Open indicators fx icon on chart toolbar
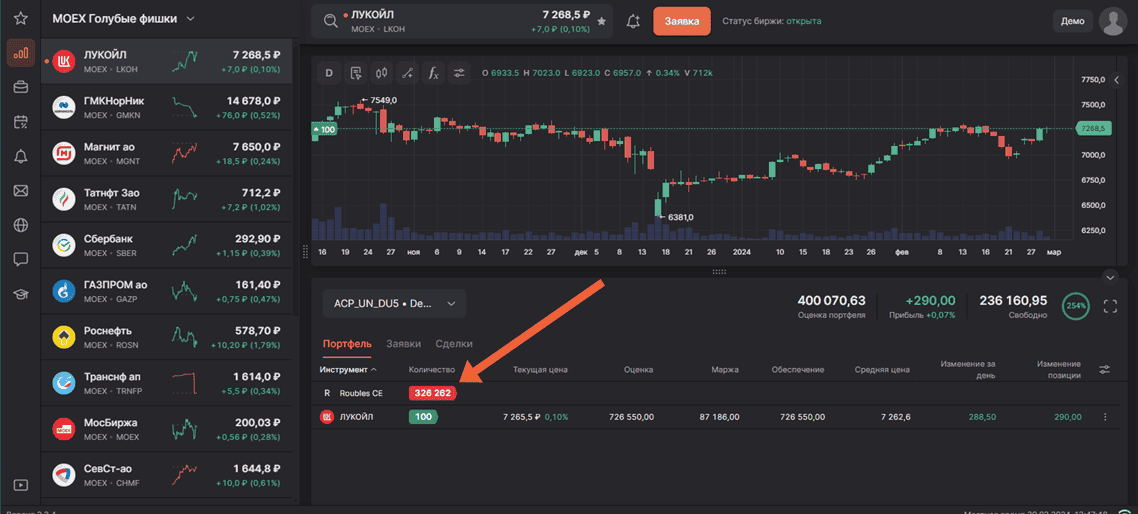 [x=433, y=73]
